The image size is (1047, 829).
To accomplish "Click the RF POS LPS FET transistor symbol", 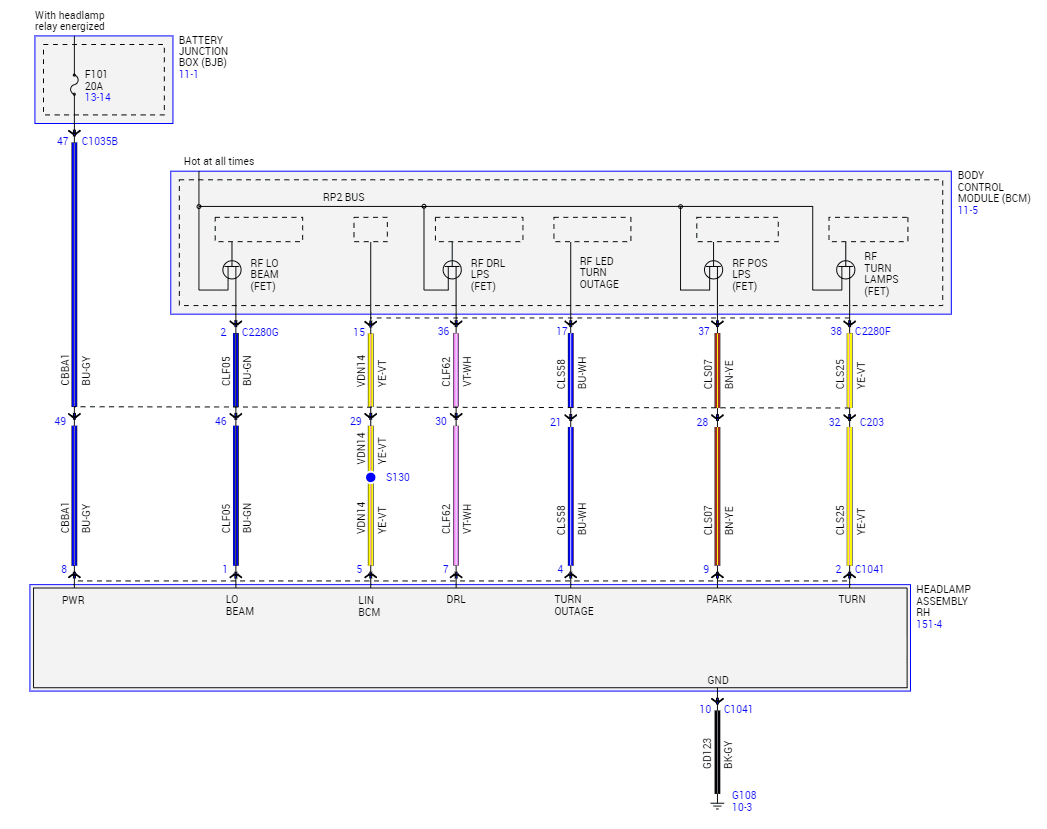I will point(713,270).
